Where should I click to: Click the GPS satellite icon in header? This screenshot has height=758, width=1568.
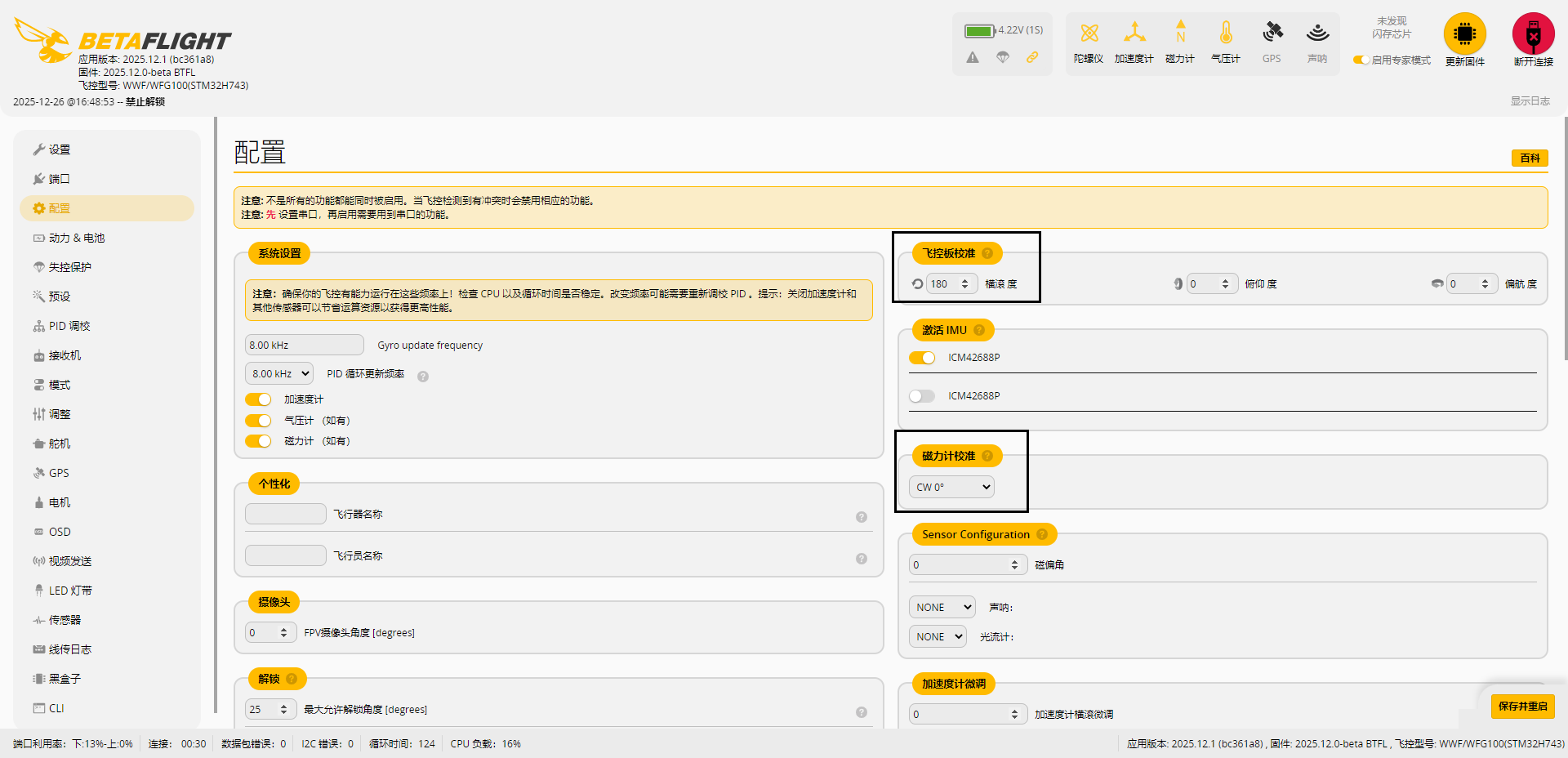click(1272, 33)
